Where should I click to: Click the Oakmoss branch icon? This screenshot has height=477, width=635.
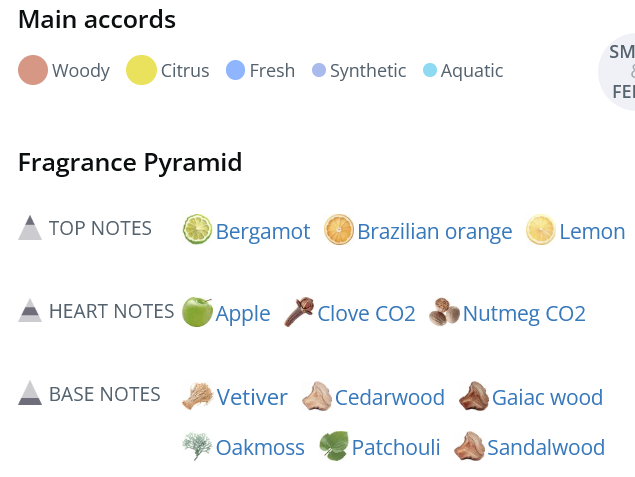point(197,446)
